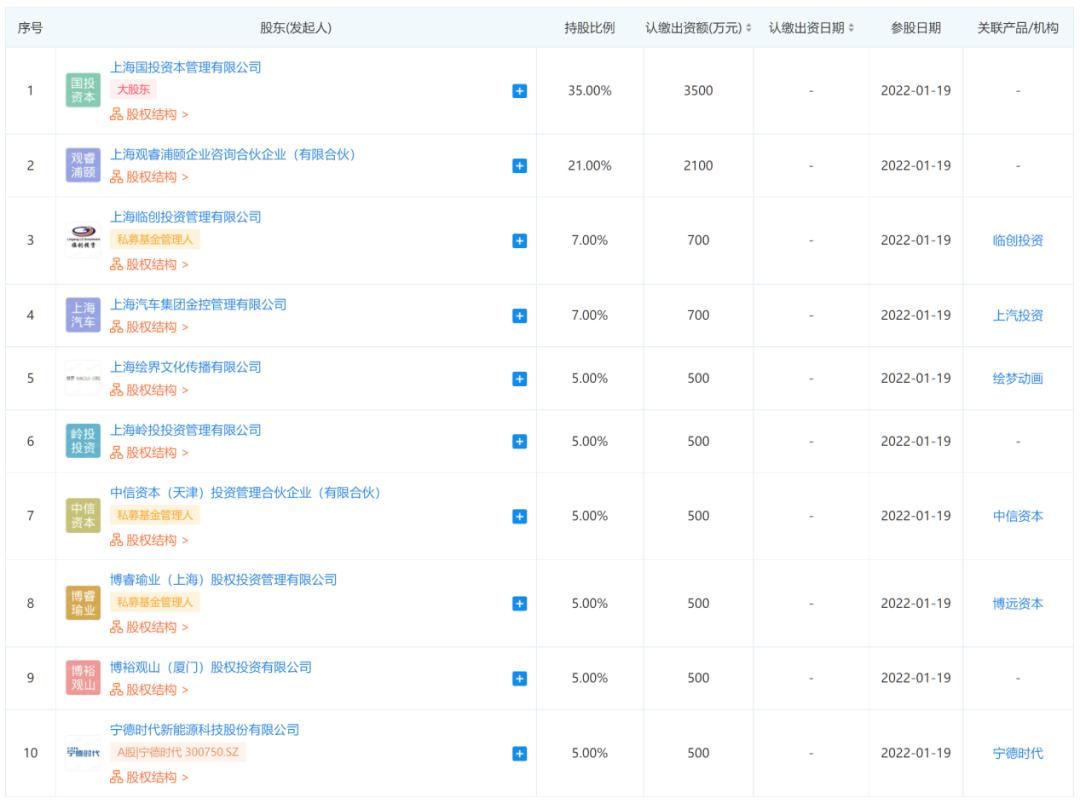Open the 临创投资 related product link
Image resolution: width=1080 pixels, height=804 pixels.
pyautogui.click(x=1017, y=241)
